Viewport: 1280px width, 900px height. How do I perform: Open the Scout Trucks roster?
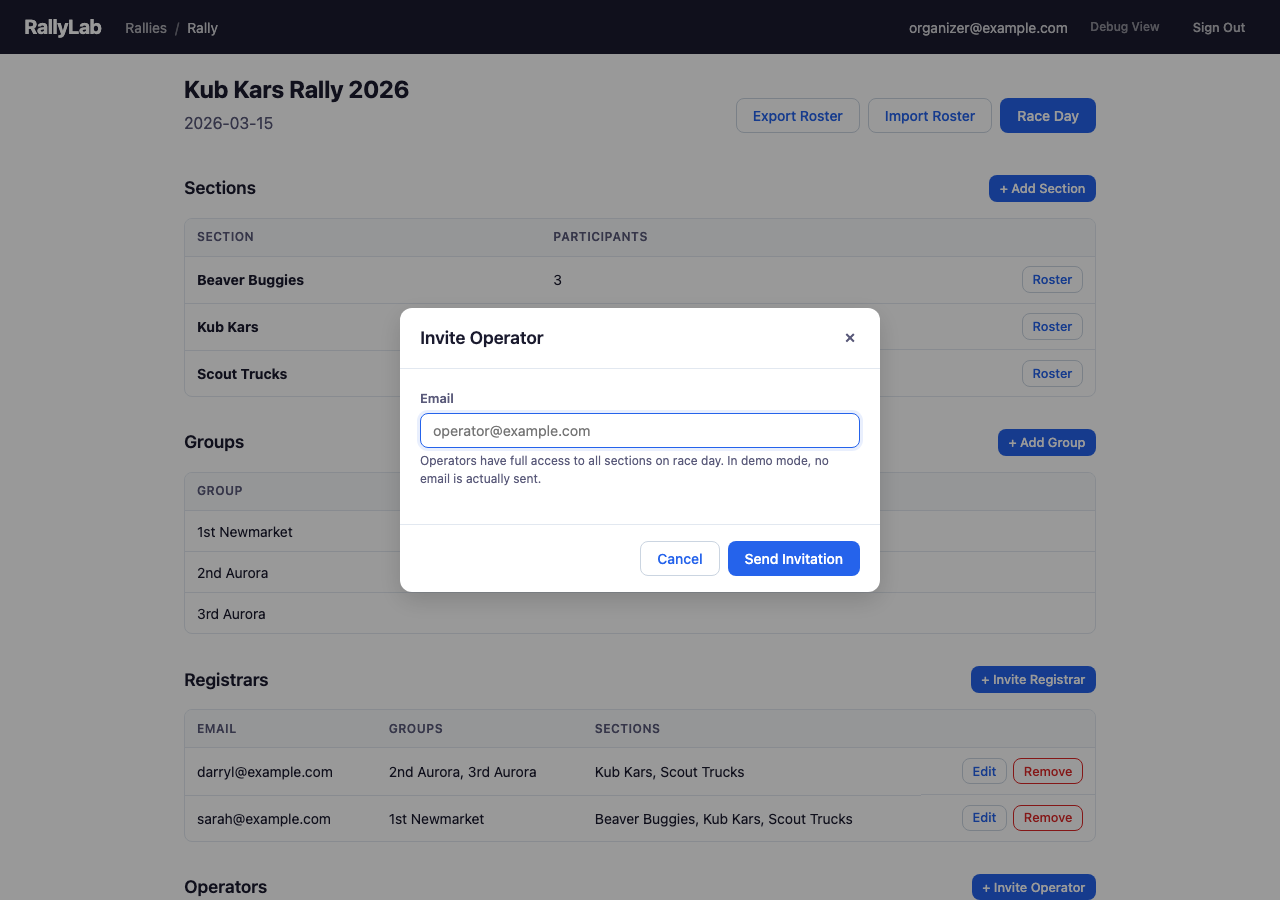(1052, 374)
